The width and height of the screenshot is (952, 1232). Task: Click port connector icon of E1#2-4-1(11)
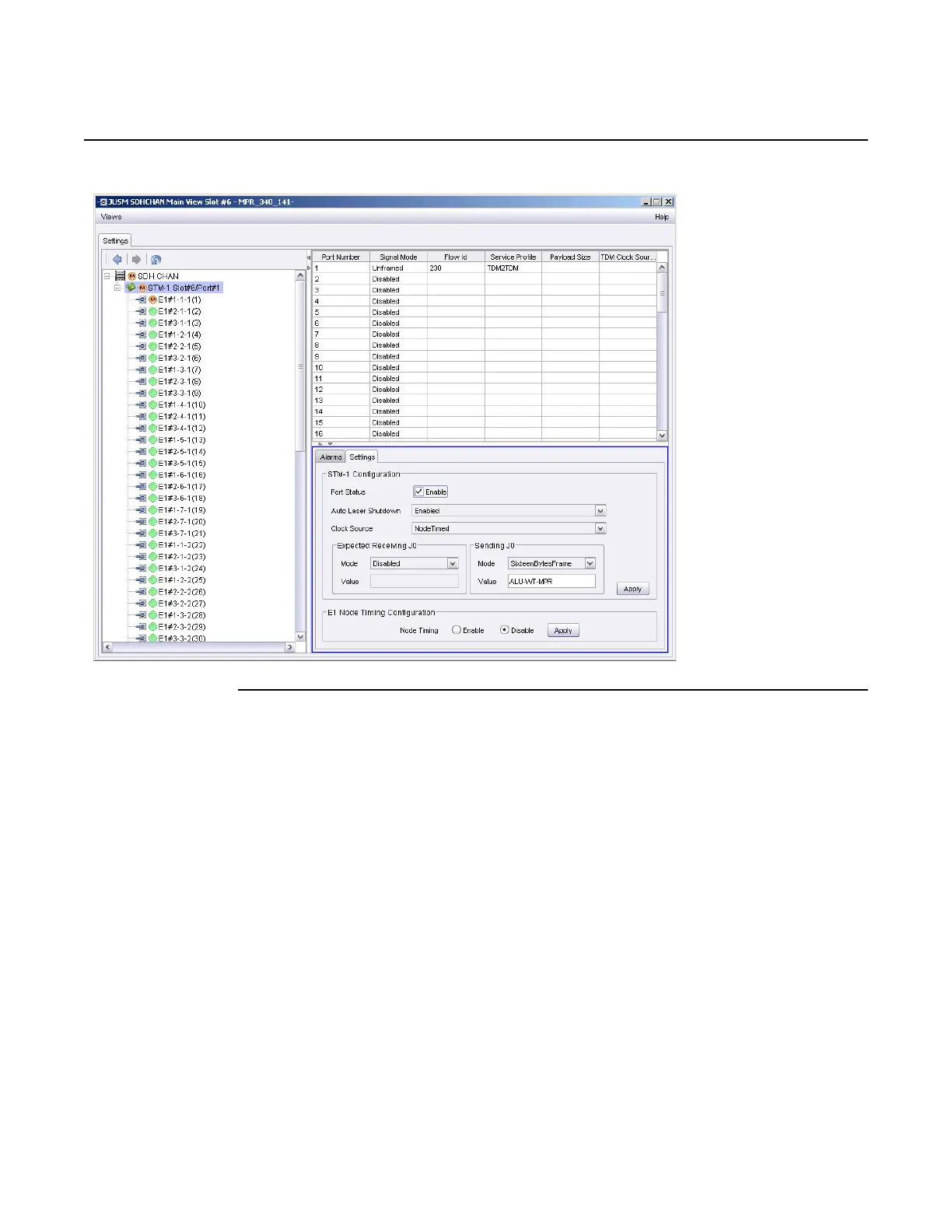[x=142, y=416]
